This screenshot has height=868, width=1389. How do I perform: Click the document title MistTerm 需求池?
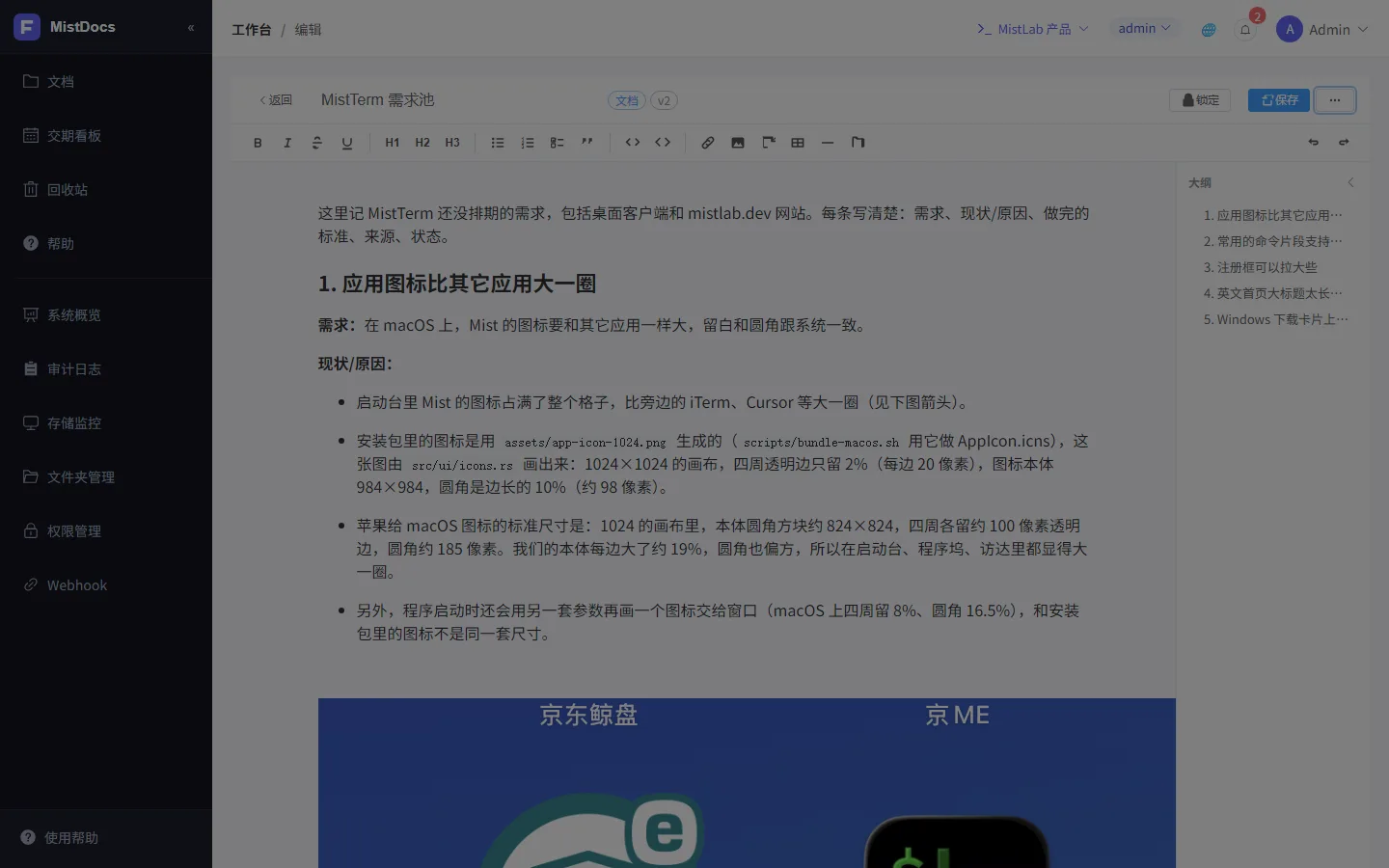[378, 100]
